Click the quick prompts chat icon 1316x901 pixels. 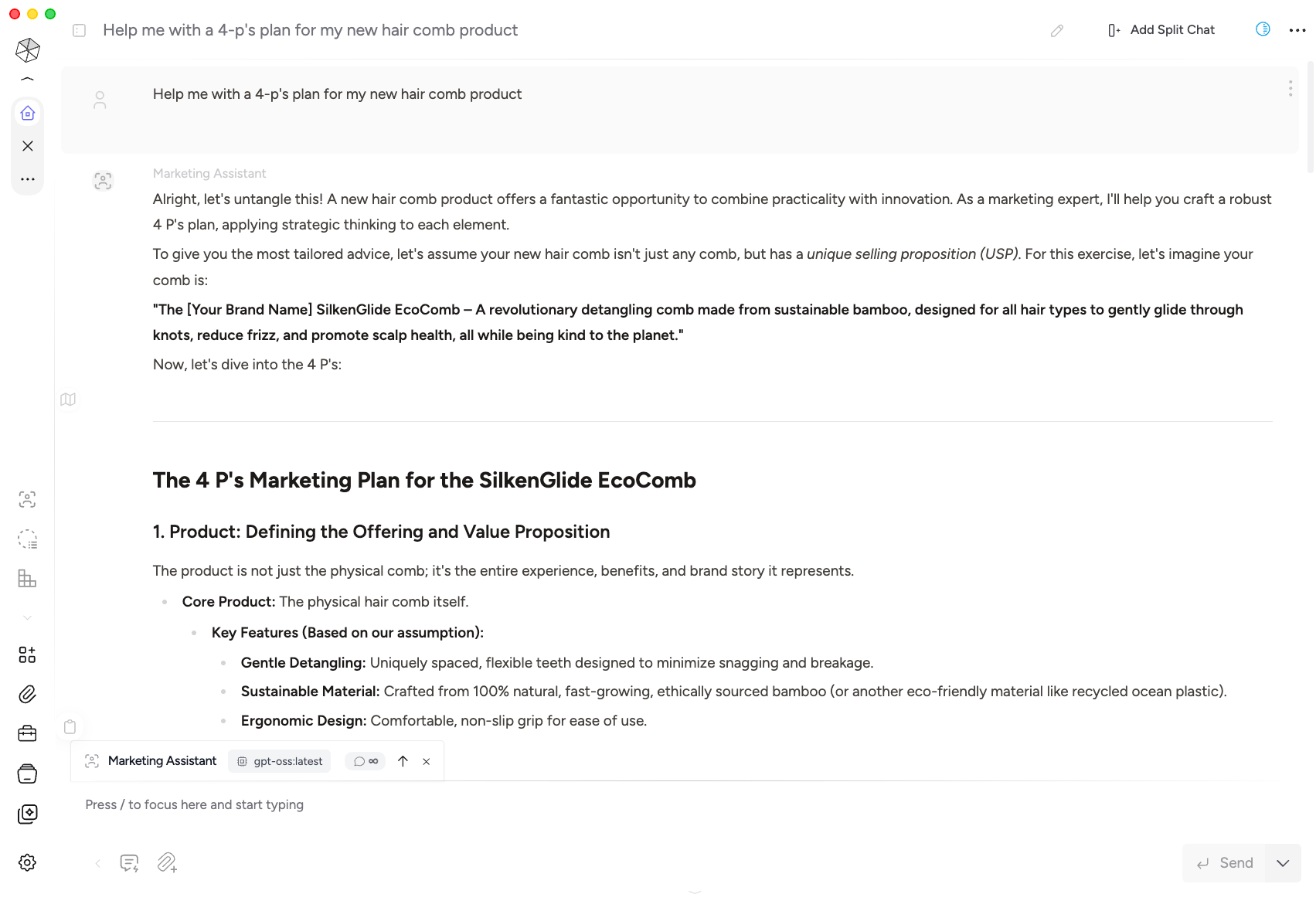pos(129,862)
